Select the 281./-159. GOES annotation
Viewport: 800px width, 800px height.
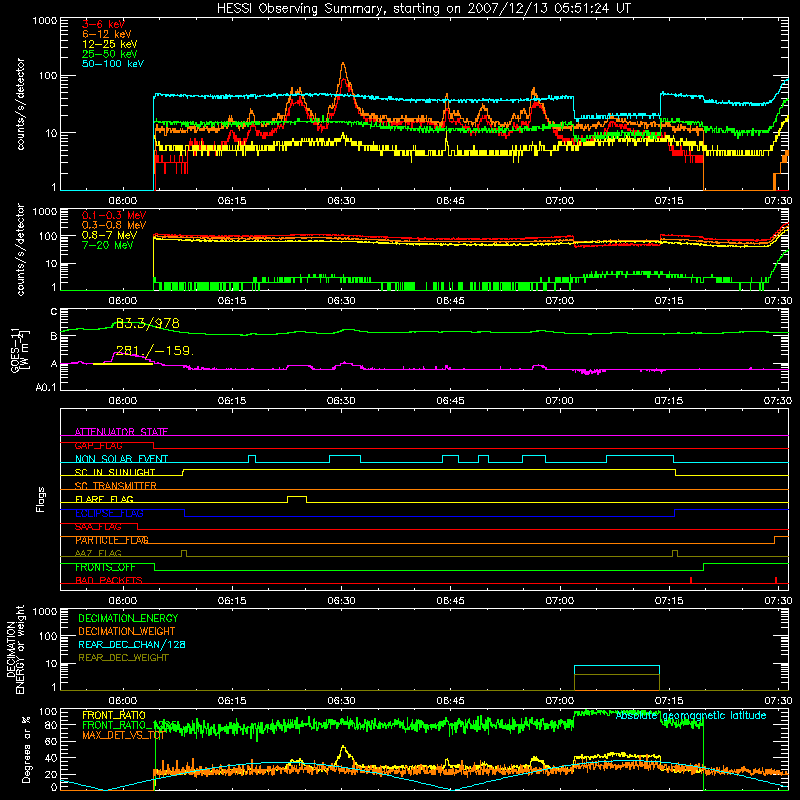point(154,351)
